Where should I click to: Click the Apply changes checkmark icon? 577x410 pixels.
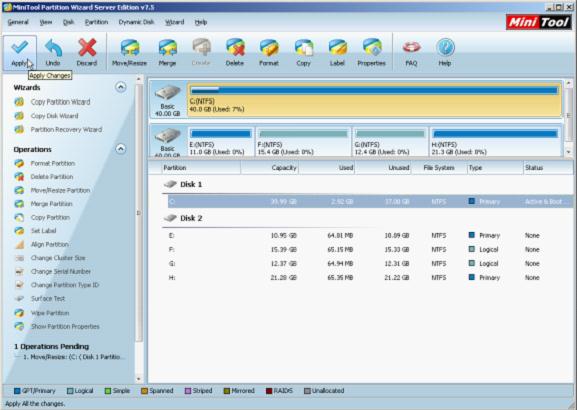(x=20, y=47)
